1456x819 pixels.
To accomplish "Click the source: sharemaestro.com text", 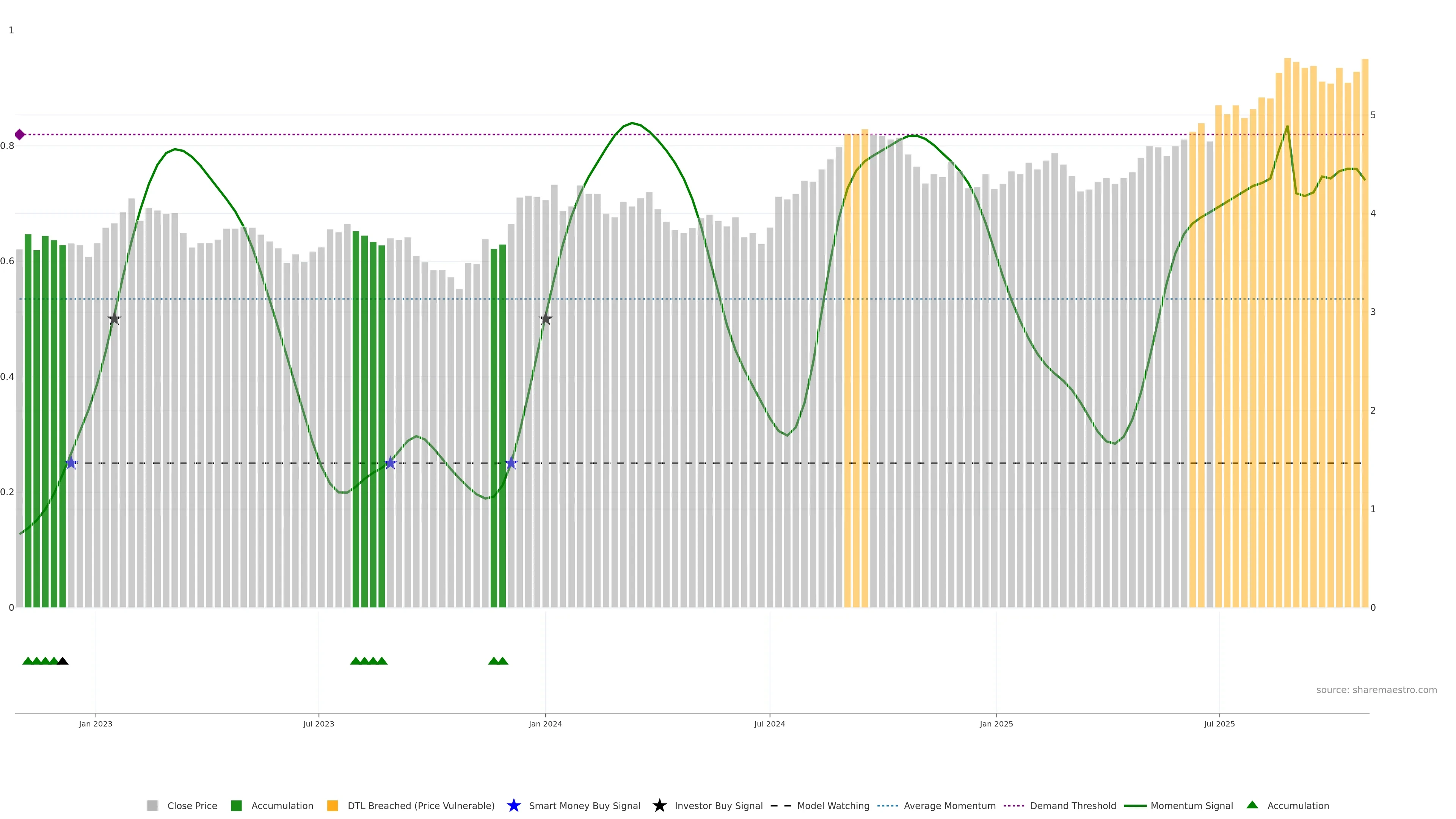I will click(x=1376, y=690).
